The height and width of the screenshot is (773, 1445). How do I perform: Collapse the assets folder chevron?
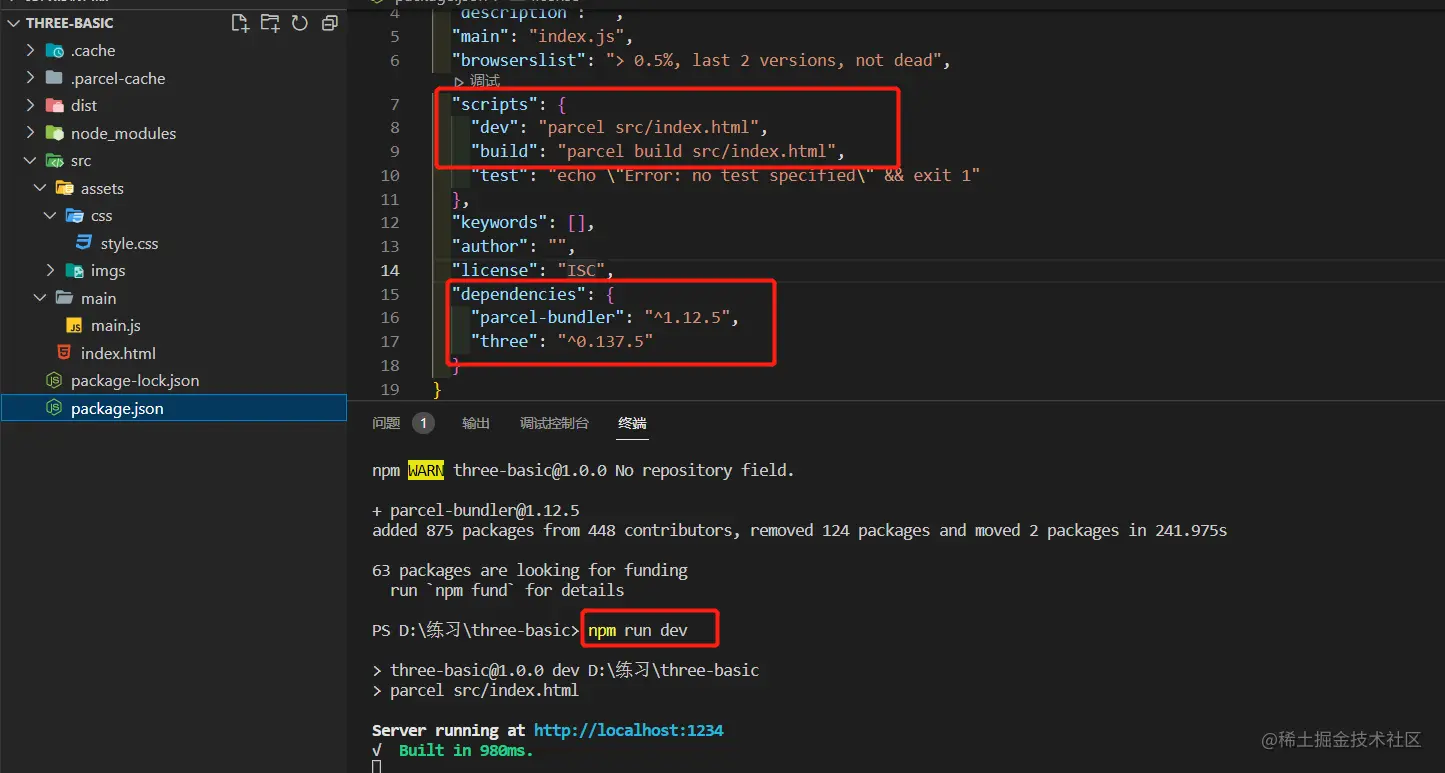40,188
